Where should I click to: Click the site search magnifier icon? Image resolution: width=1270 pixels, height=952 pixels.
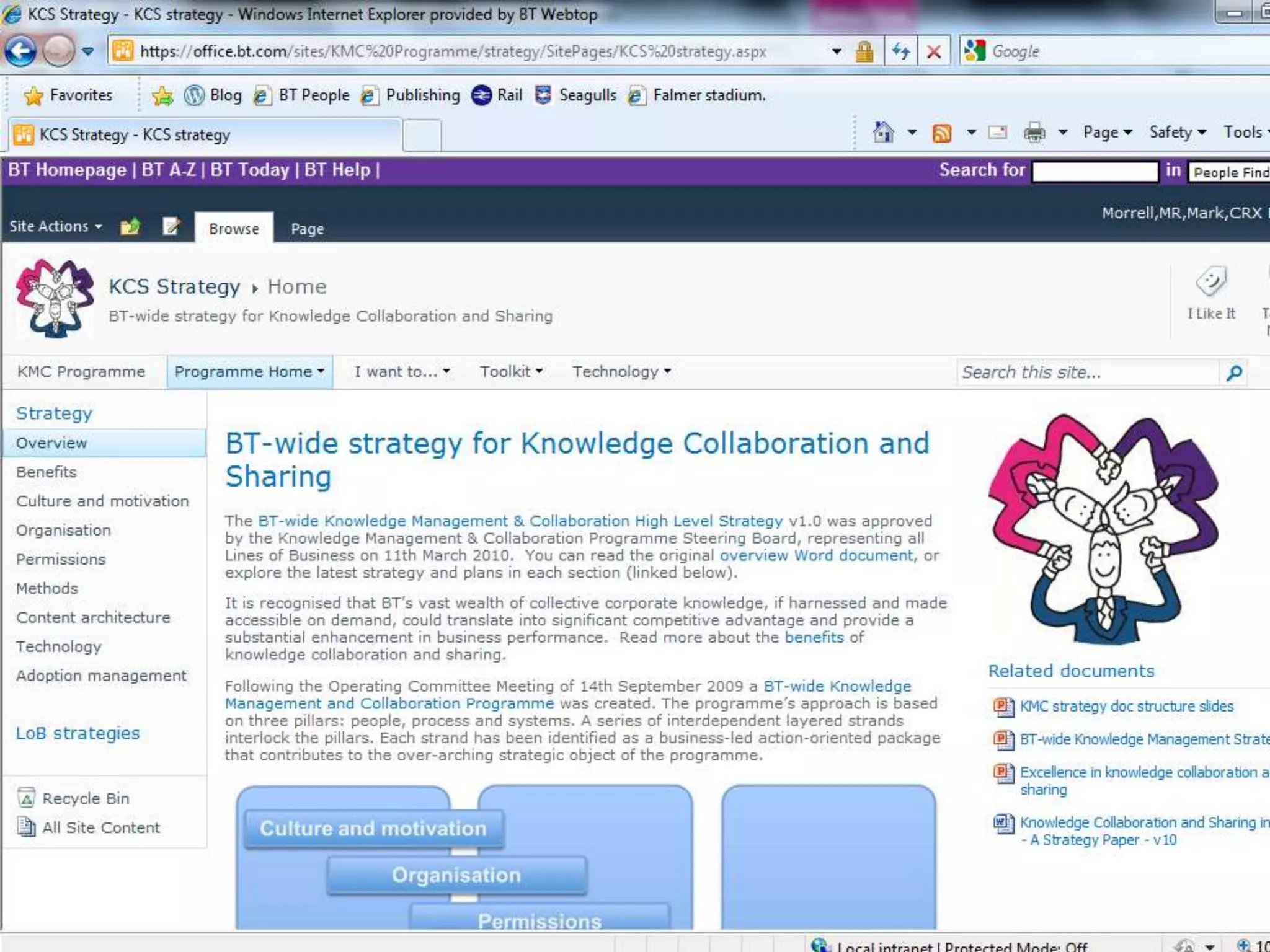(x=1234, y=372)
